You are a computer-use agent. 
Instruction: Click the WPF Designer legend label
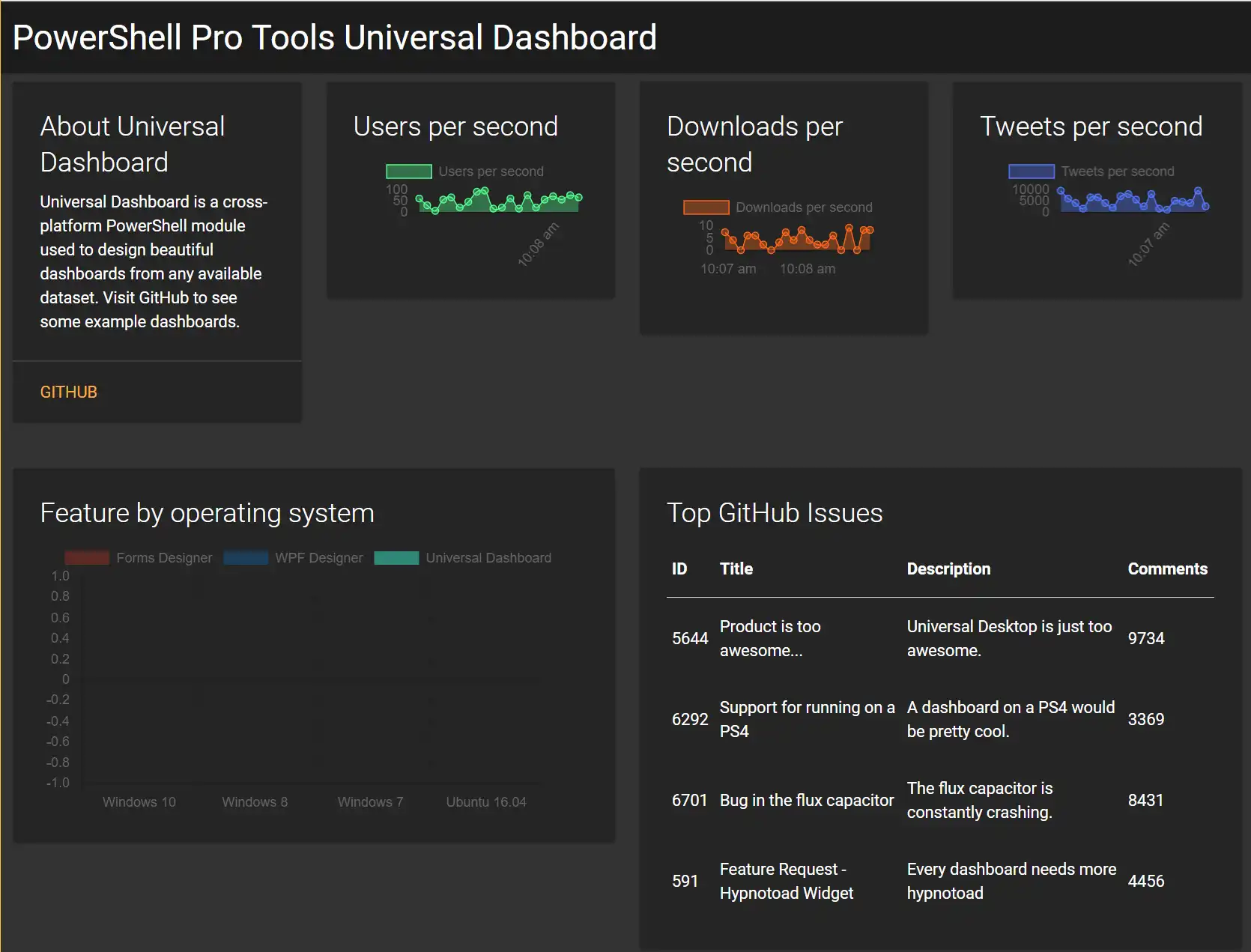point(318,558)
